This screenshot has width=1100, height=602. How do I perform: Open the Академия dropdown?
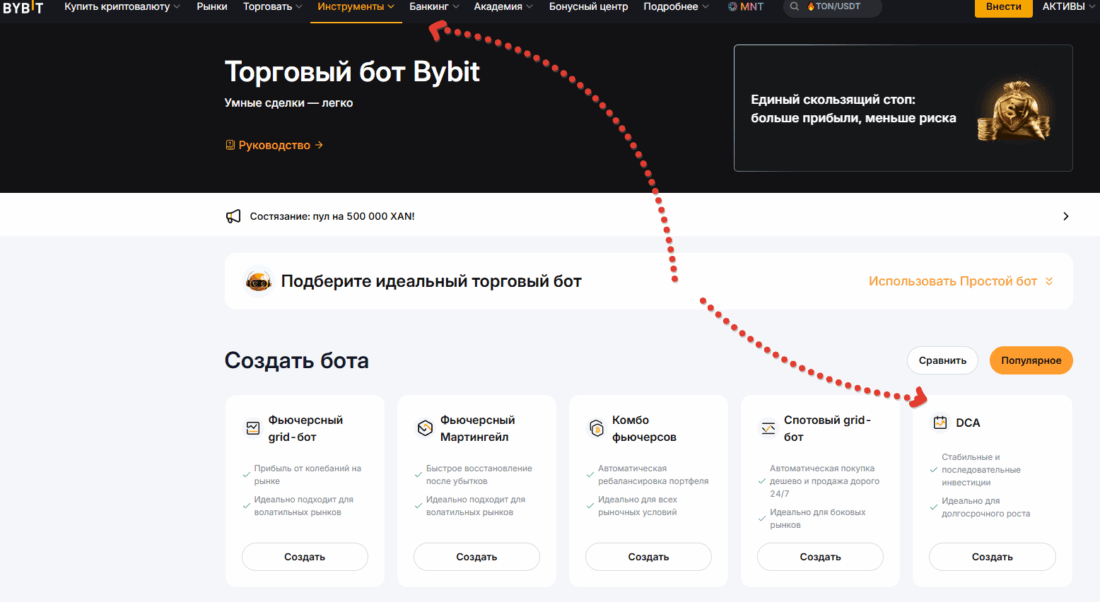click(503, 6)
